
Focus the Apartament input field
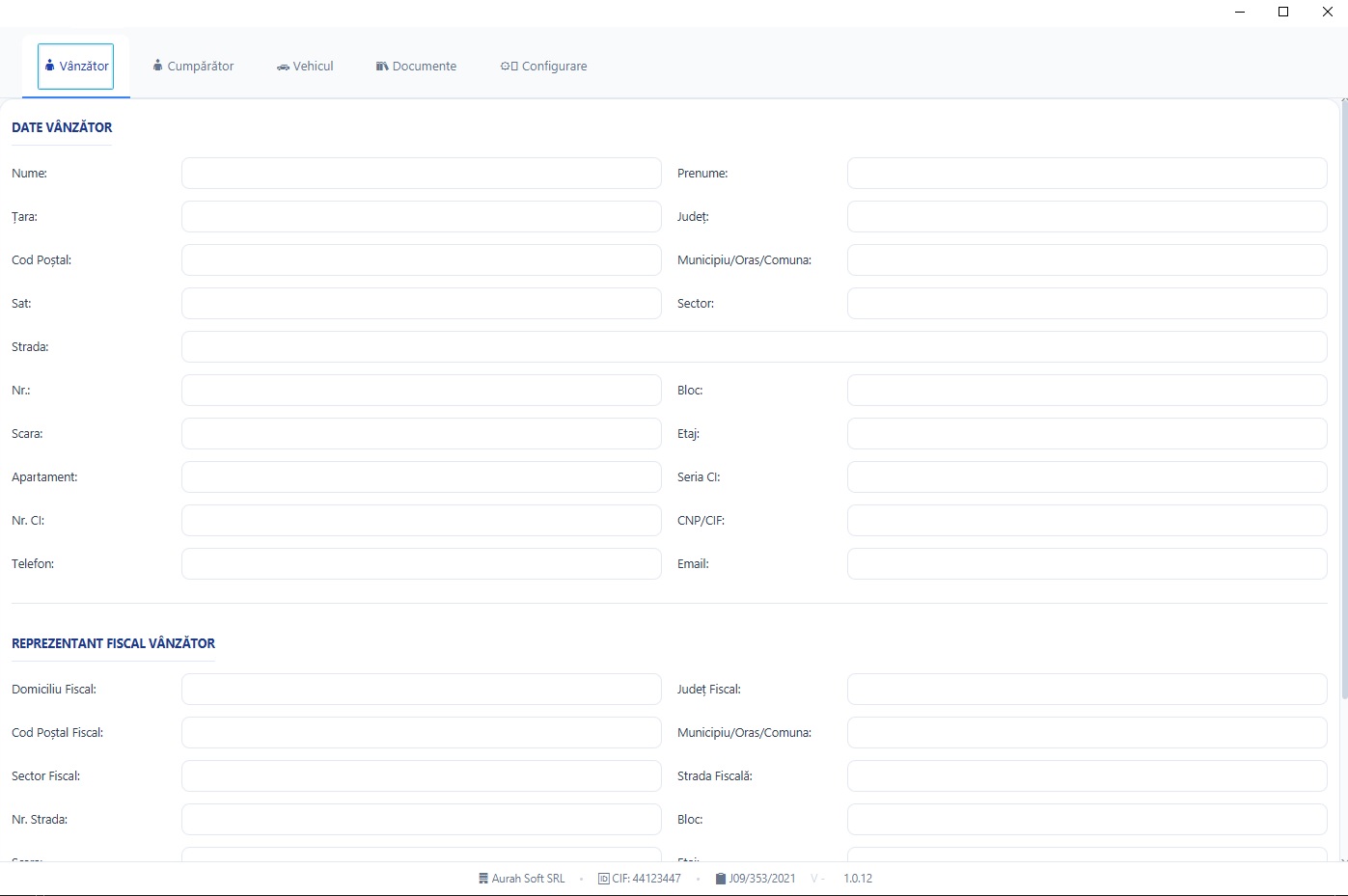point(422,477)
